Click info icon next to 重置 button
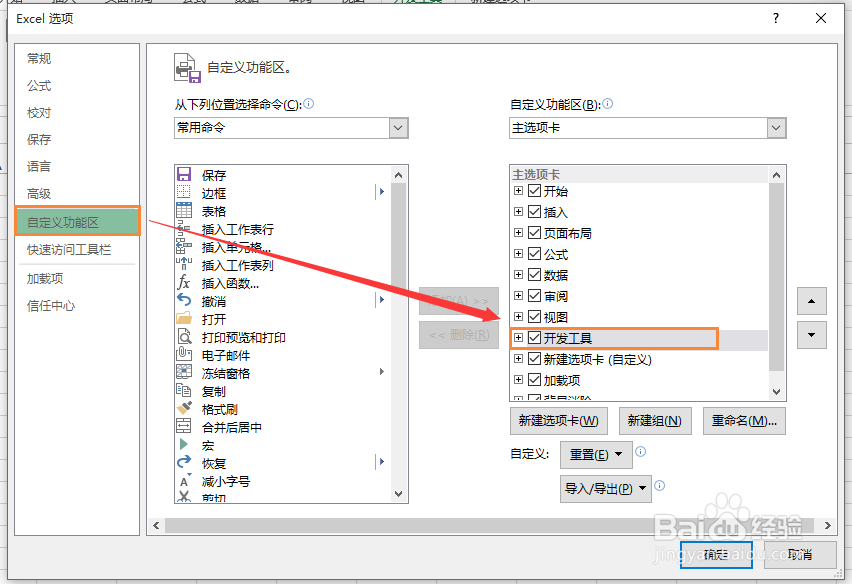This screenshot has width=852, height=584. point(641,451)
